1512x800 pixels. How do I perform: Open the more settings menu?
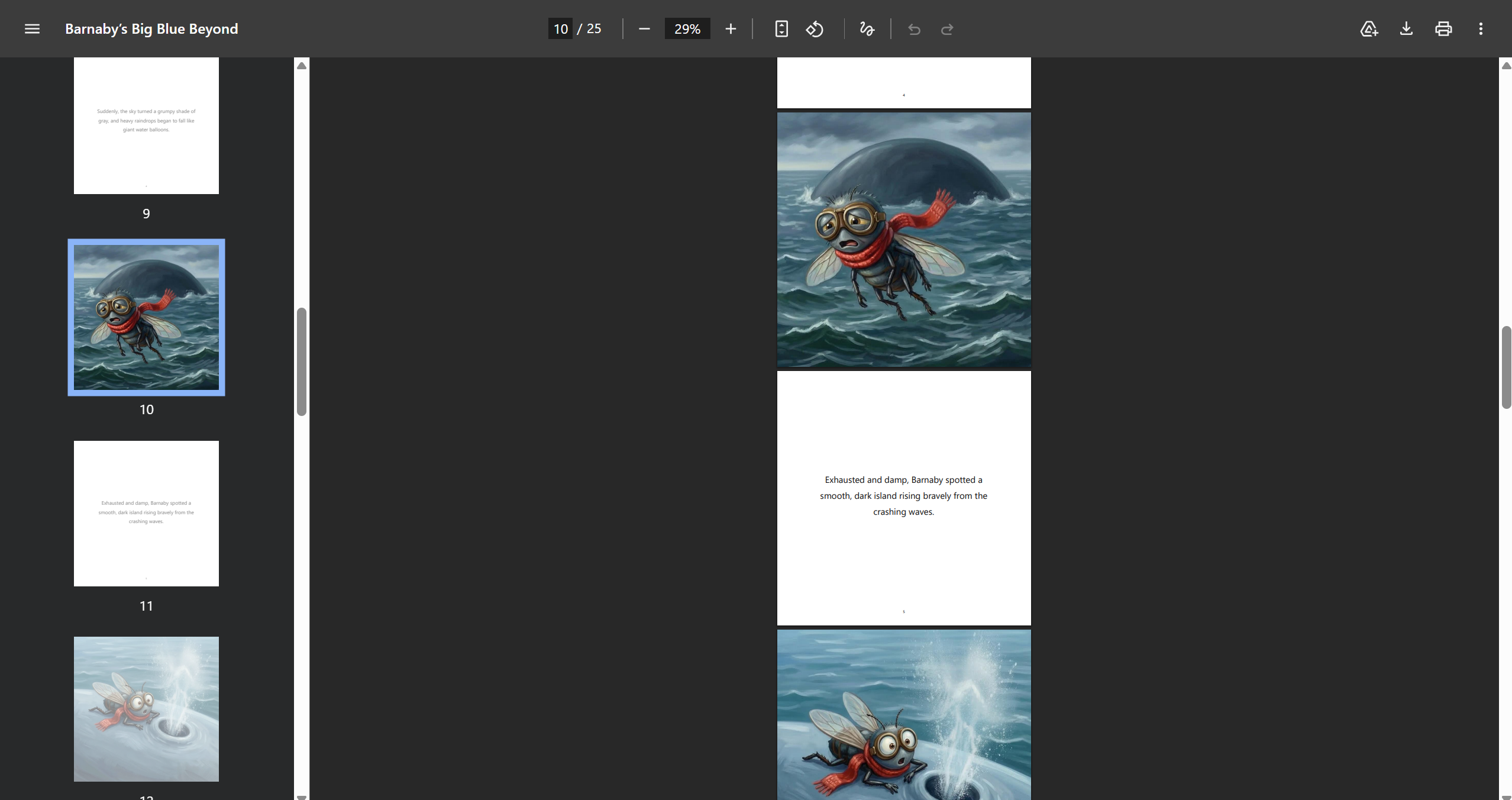[x=1481, y=28]
